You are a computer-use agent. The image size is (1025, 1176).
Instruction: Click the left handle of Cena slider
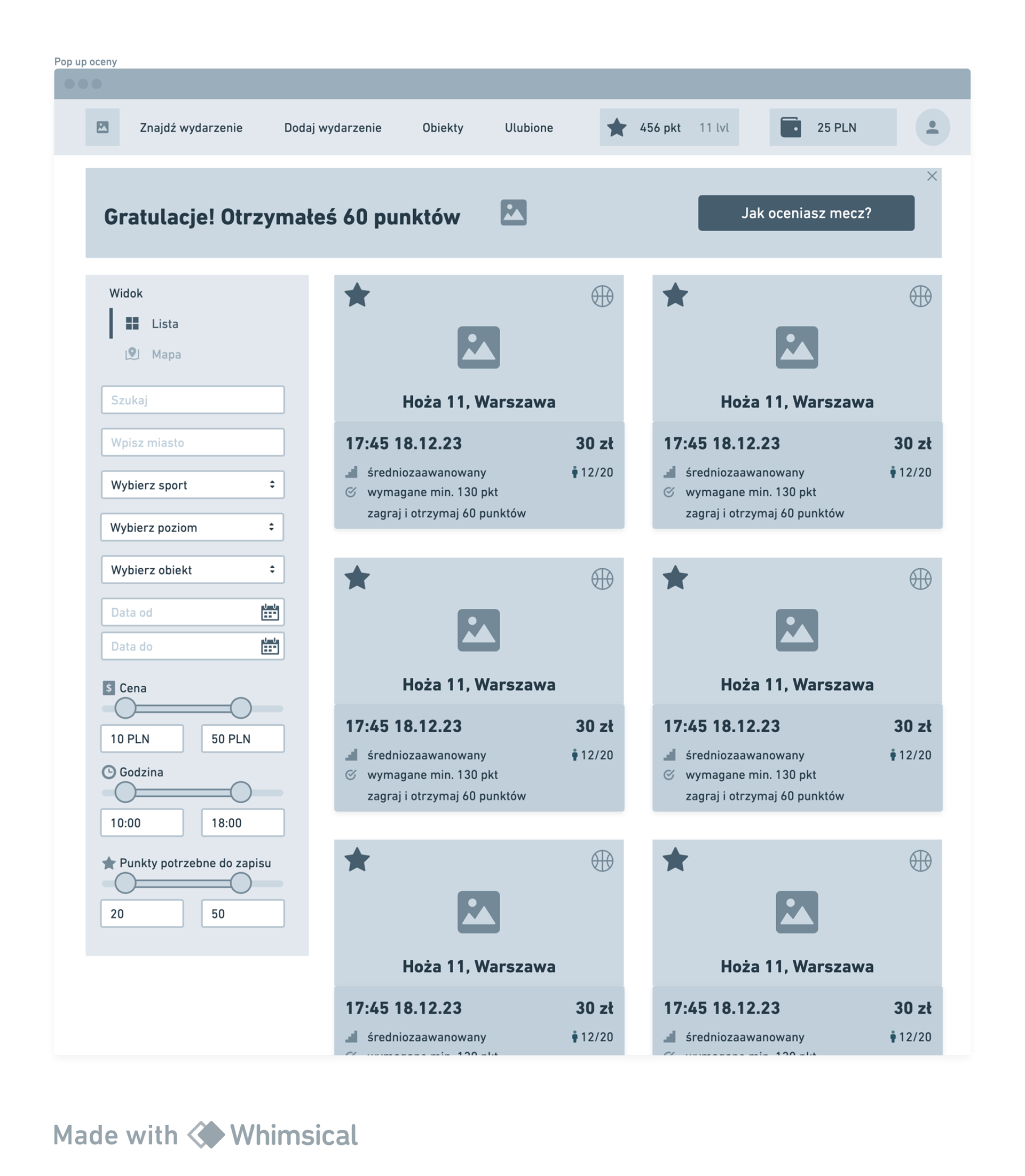[x=125, y=708]
